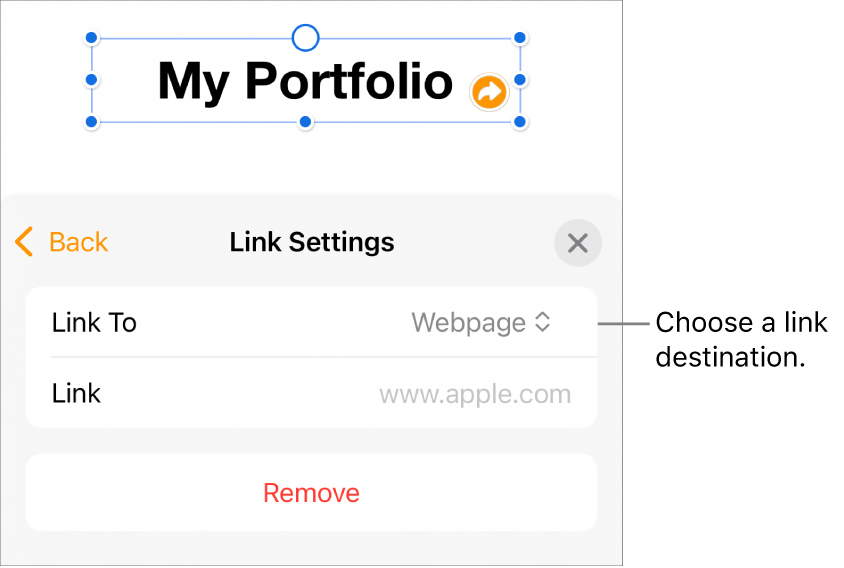
Task: Click the bottom-center selection handle
Action: coord(306,122)
